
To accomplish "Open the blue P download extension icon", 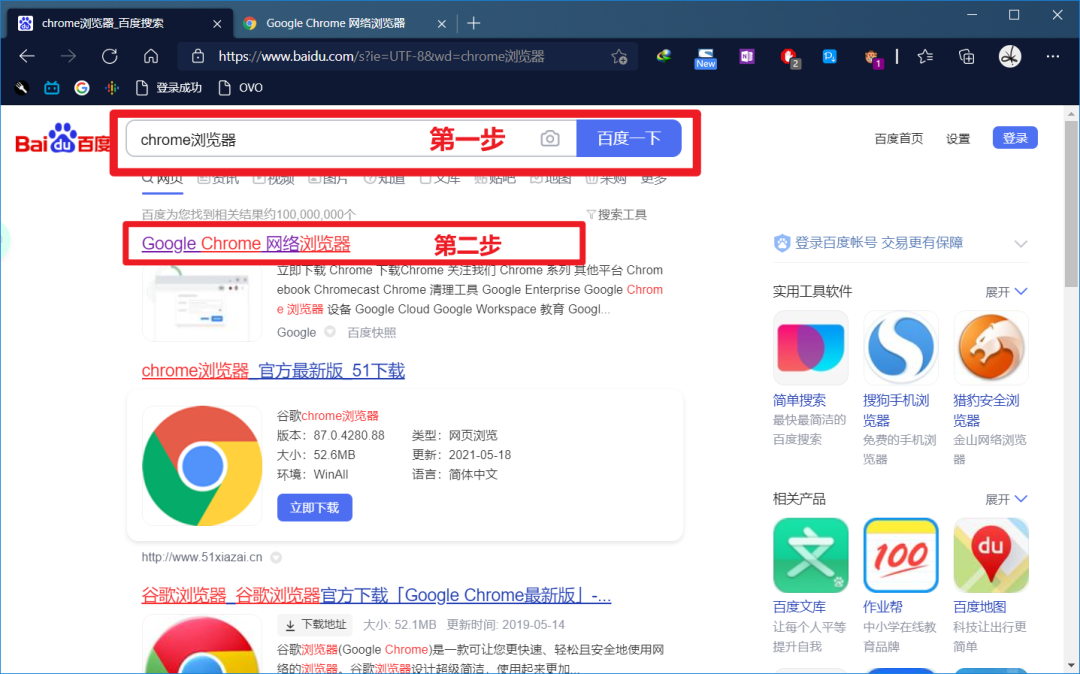I will [829, 56].
